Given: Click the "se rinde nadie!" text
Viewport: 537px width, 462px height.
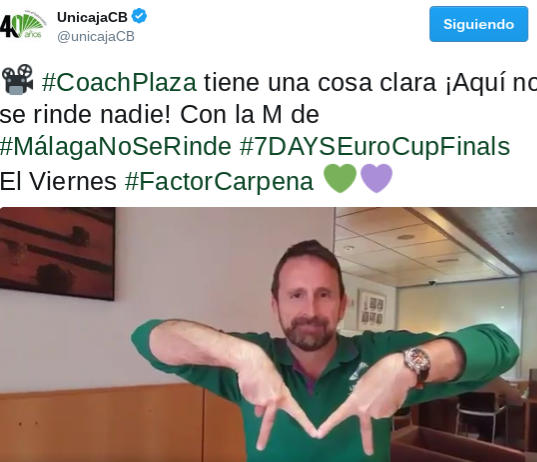Looking at the screenshot, I should click(x=85, y=114).
